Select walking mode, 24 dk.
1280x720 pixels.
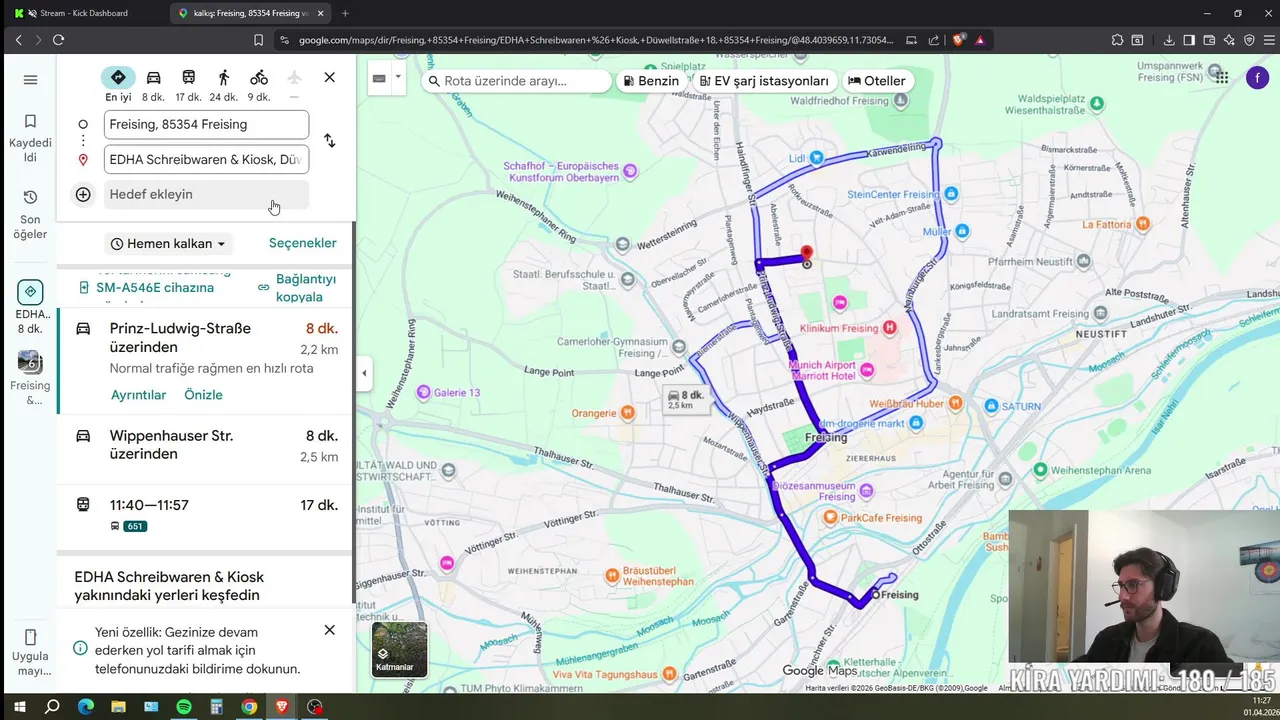click(223, 85)
